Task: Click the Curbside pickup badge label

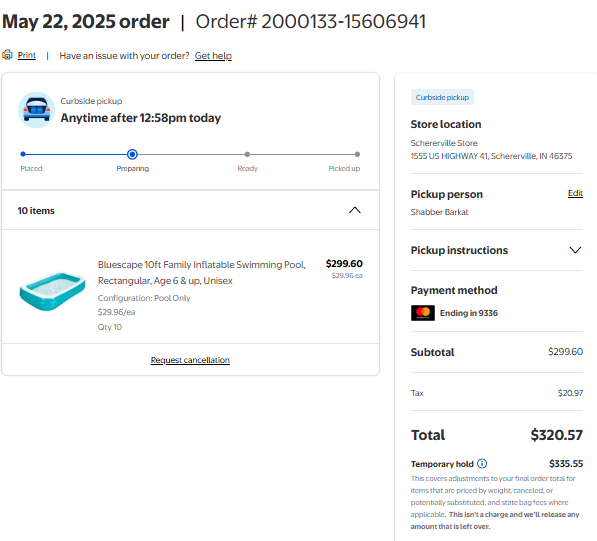Action: (x=442, y=97)
